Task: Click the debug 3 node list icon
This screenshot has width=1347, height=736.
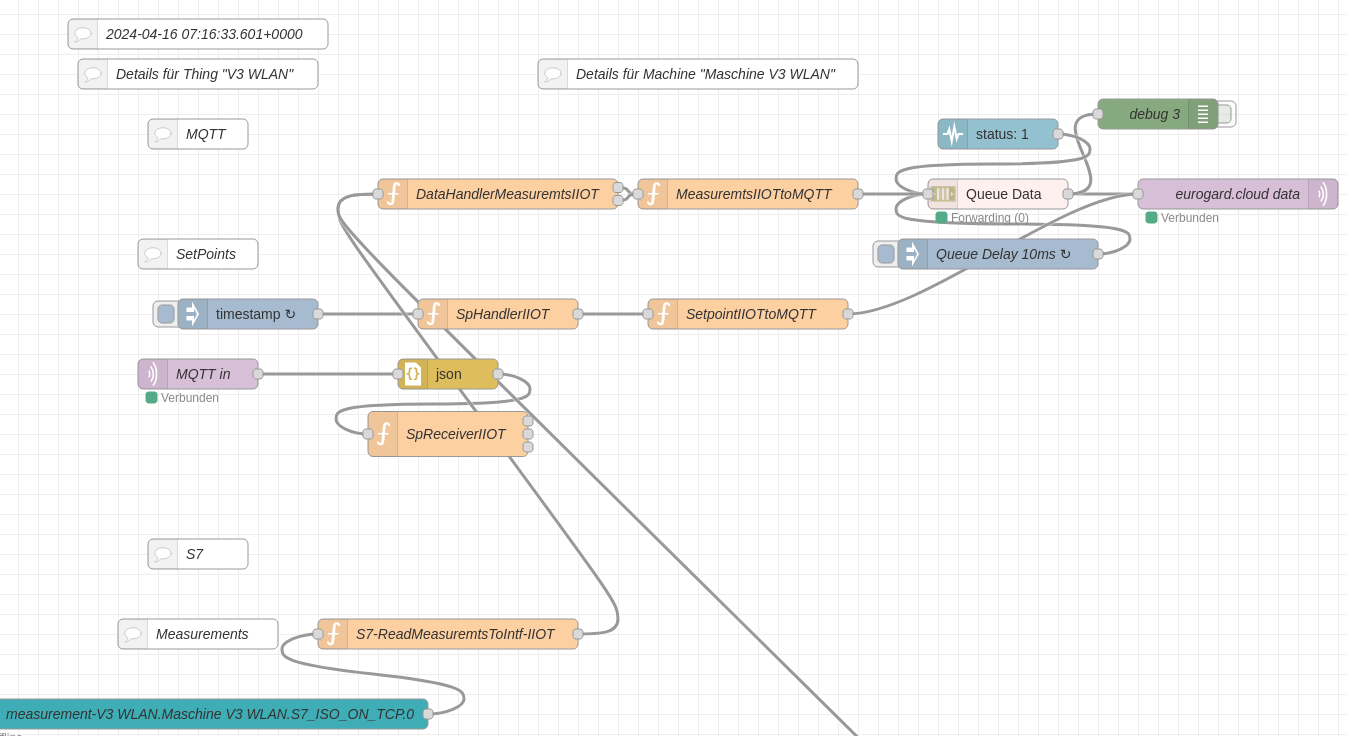Action: [x=1203, y=114]
